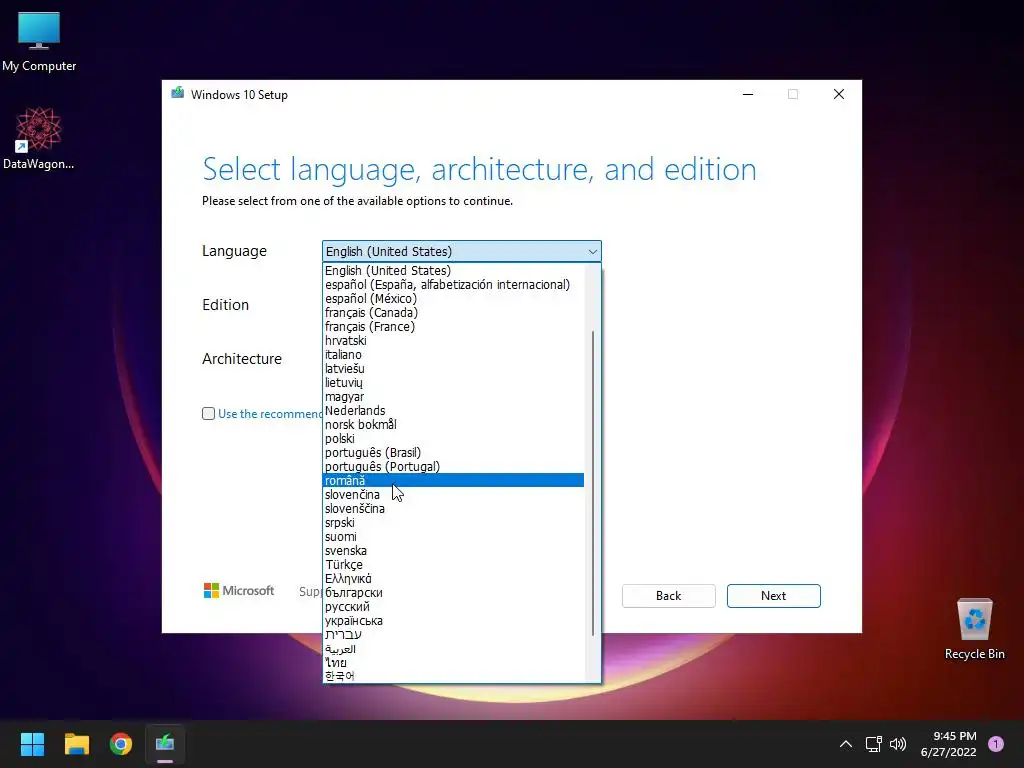Choose slovenščina from the list
Screen dimensions: 1024x768
pos(453,509)
